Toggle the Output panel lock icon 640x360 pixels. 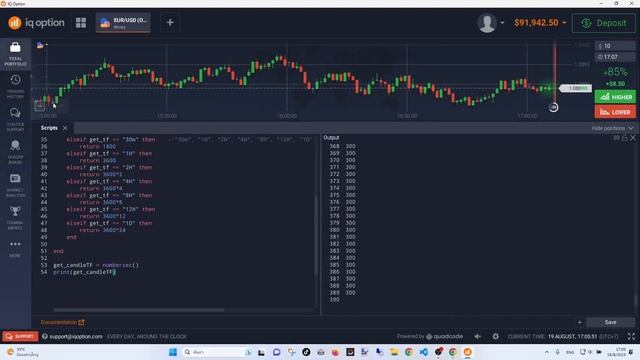tap(624, 138)
